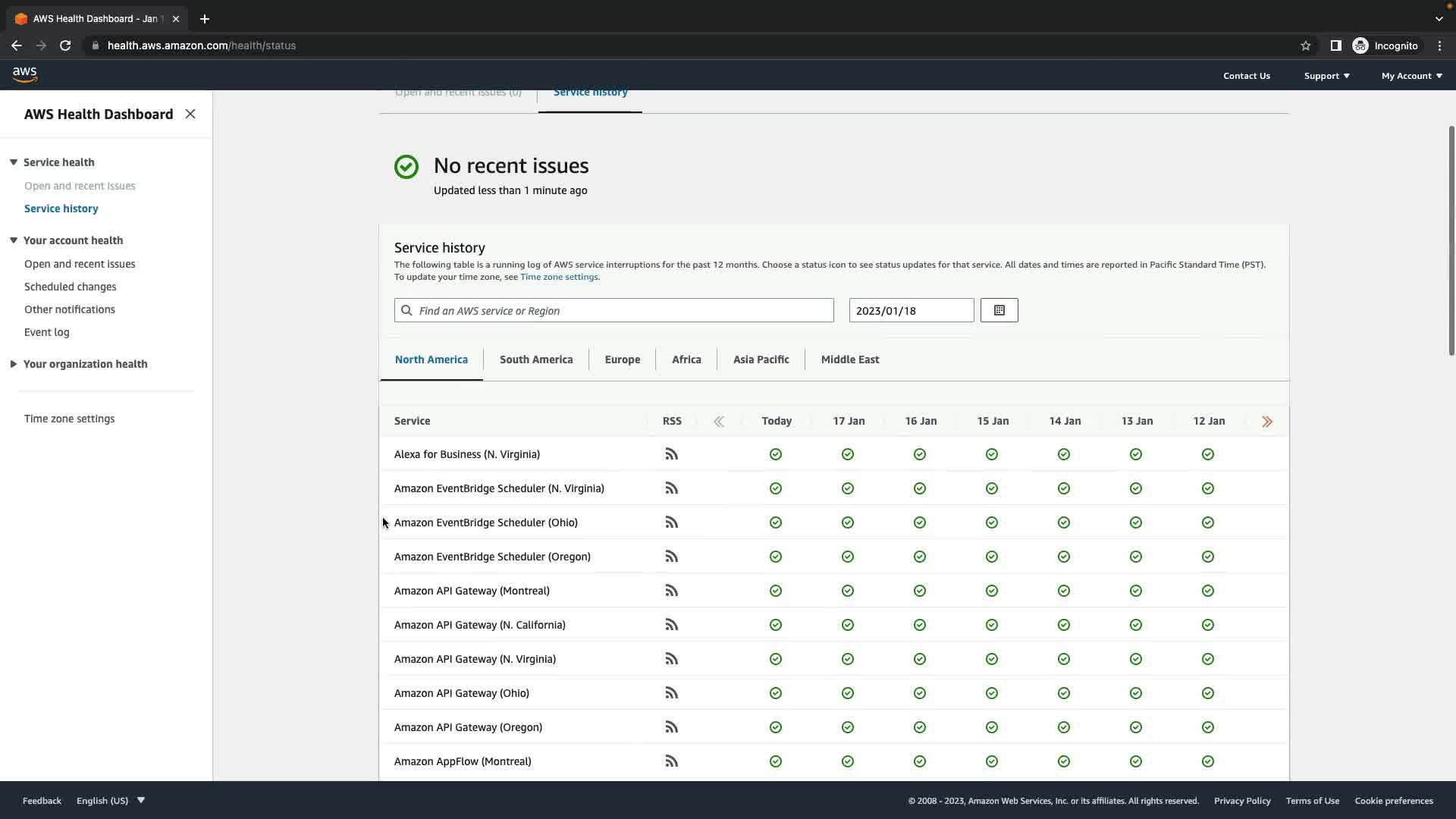Open the My Account dropdown
The width and height of the screenshot is (1456, 819).
pyautogui.click(x=1411, y=76)
